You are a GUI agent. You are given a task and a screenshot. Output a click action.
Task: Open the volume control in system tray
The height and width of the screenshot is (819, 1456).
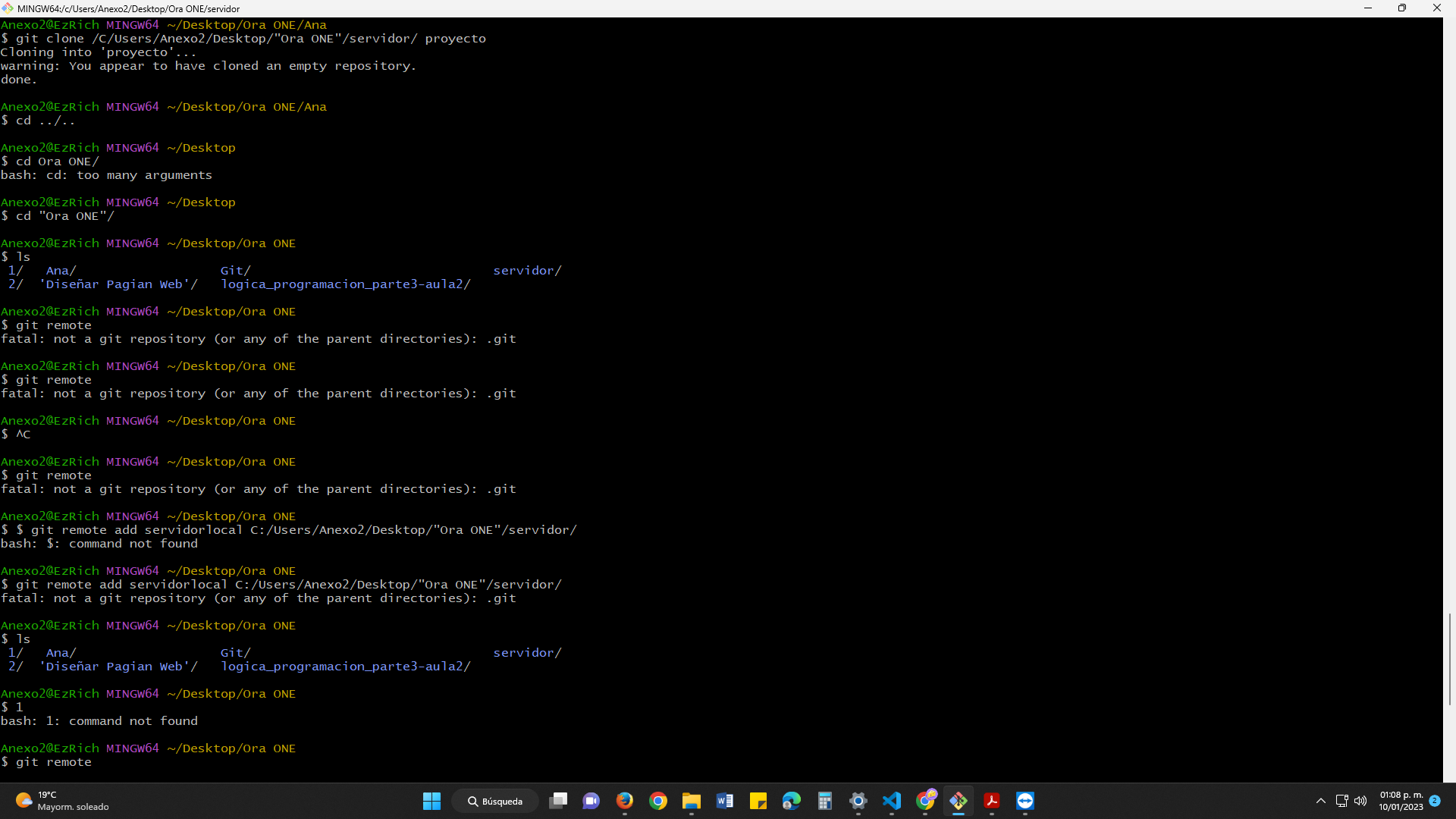click(x=1360, y=801)
